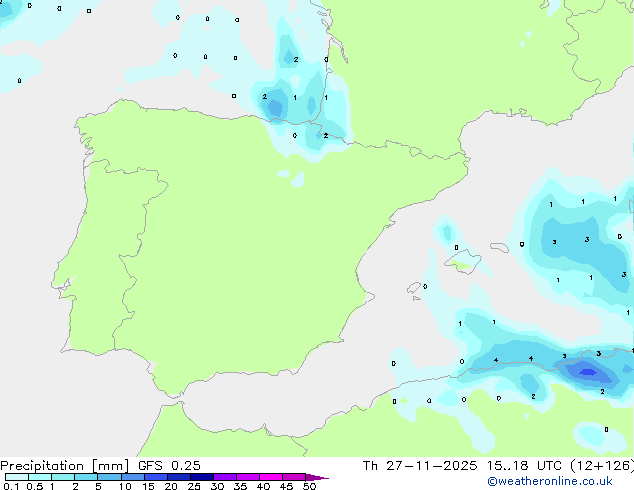634x490 pixels.
Task: Click the '[mm]' unit label
Action: point(110,466)
